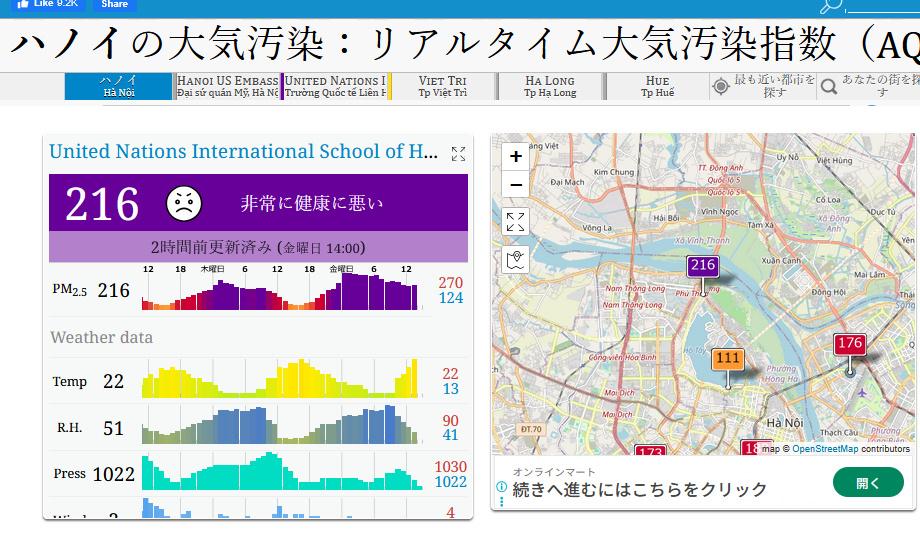Select the Ha Long city tab
The width and height of the screenshot is (920, 547).
pyautogui.click(x=550, y=87)
